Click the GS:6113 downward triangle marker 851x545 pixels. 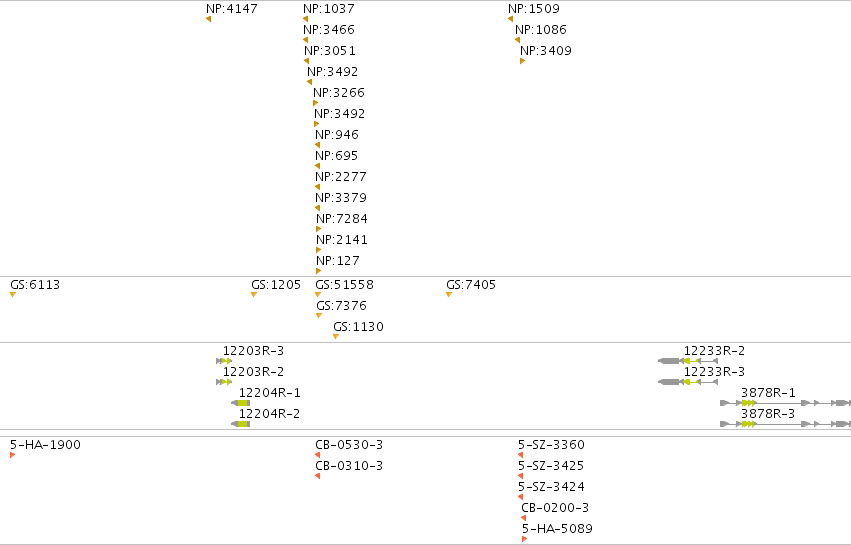click(x=13, y=295)
